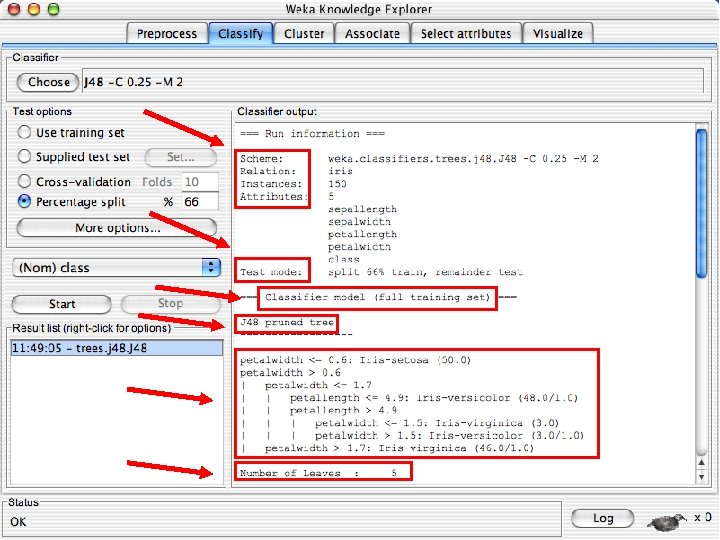This screenshot has height=540, width=720.
Task: Go to the Associate tab
Action: coord(372,34)
